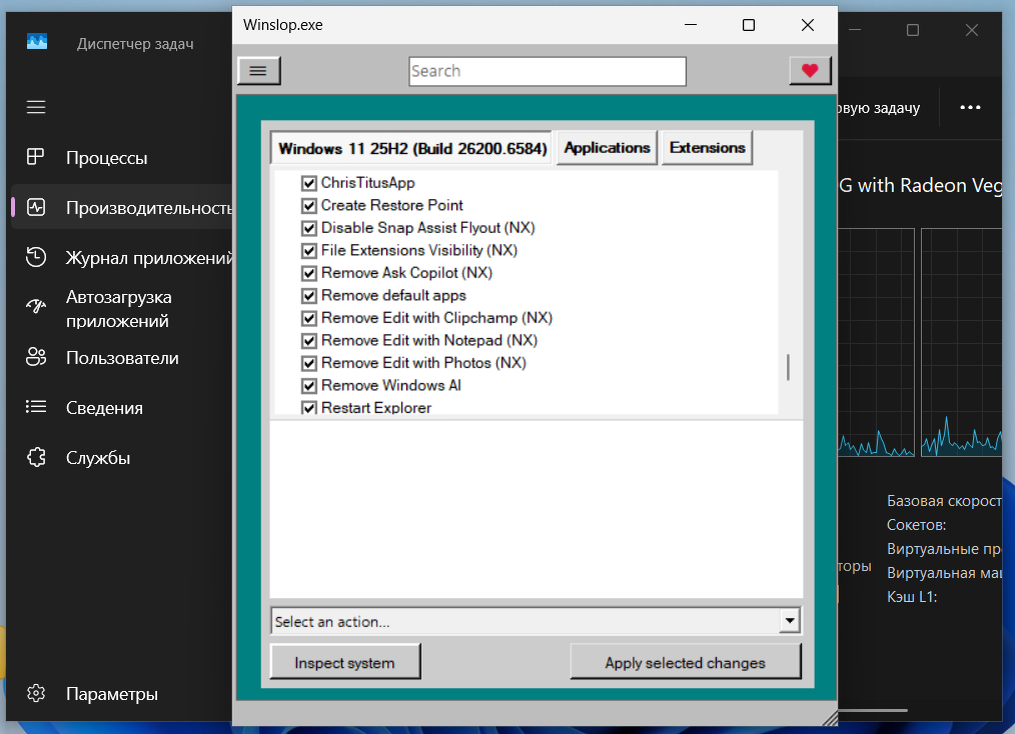Open Performance section in Task Manager
This screenshot has width=1015, height=734.
[122, 208]
